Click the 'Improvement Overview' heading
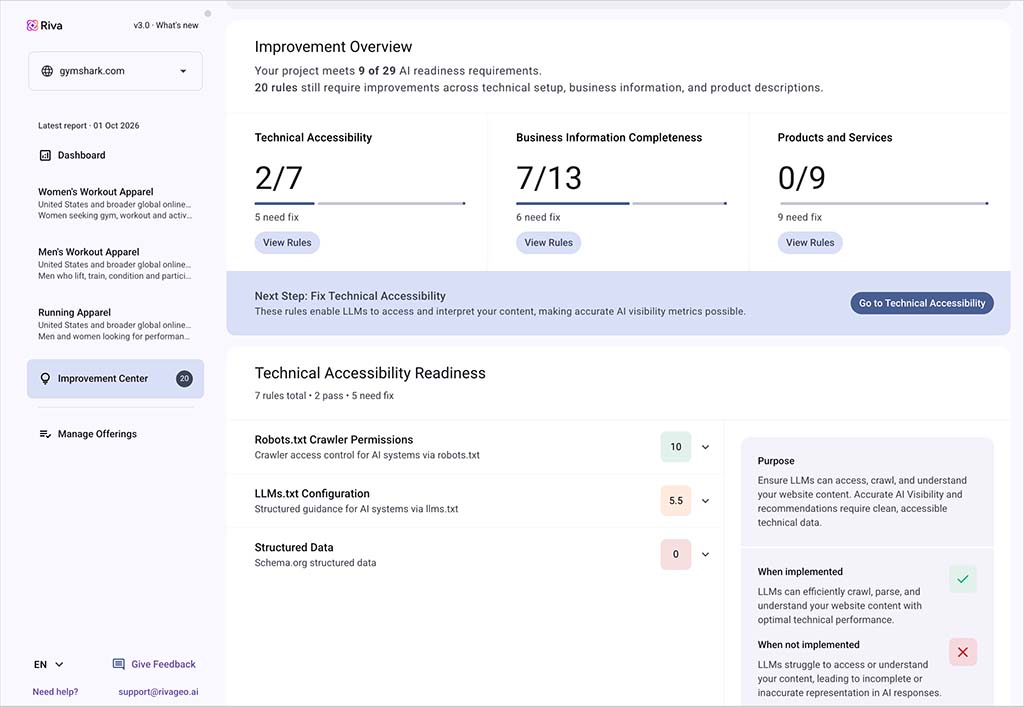Image resolution: width=1024 pixels, height=707 pixels. click(333, 47)
